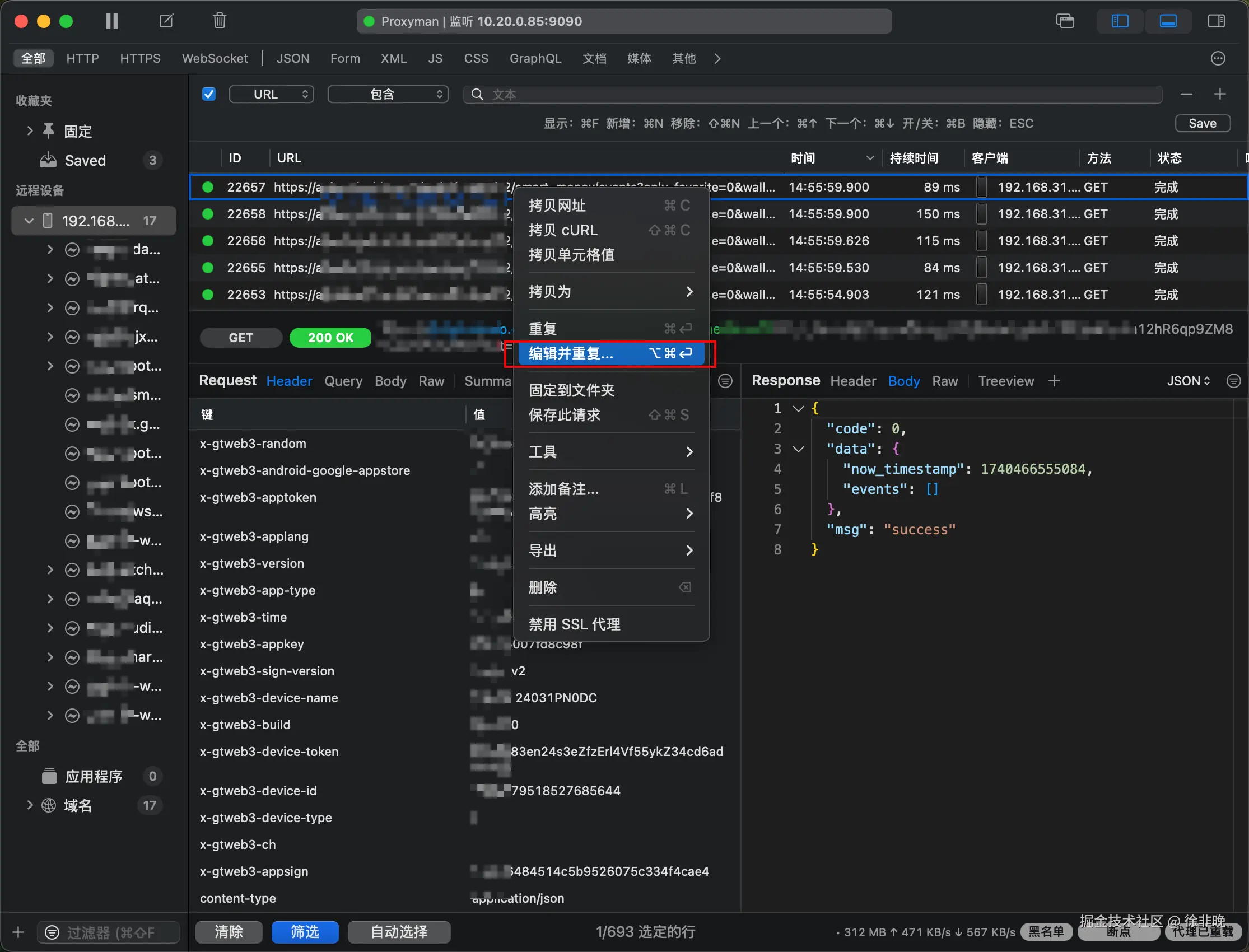Viewport: 1249px width, 952px height.
Task: Toggle the left sidebar panel icon
Action: pos(1120,21)
